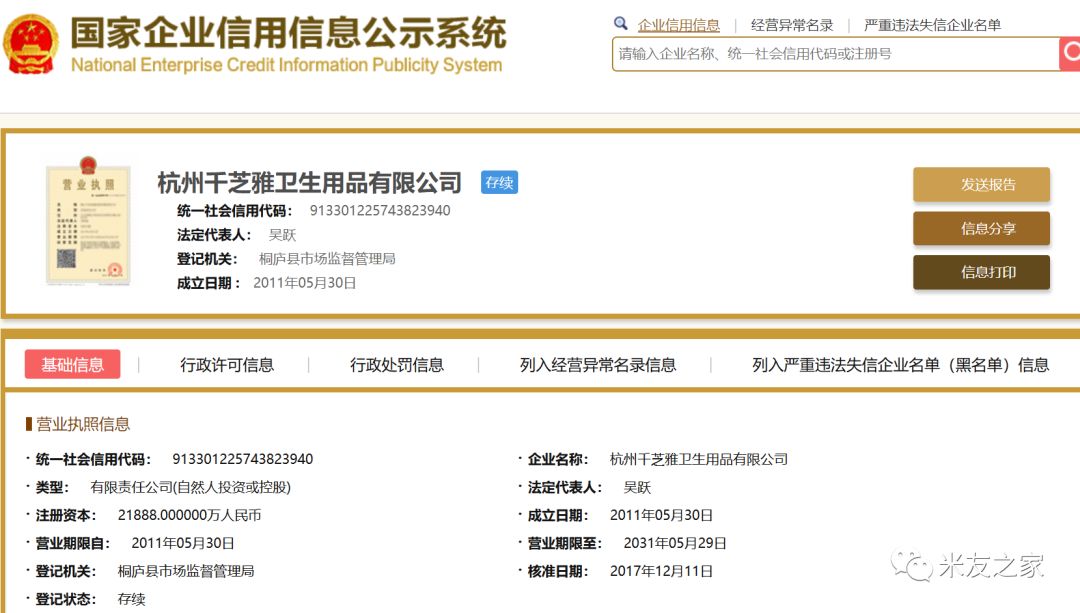Click the company name heading 杭州千芝雅卫生用品有限公司

[309, 183]
